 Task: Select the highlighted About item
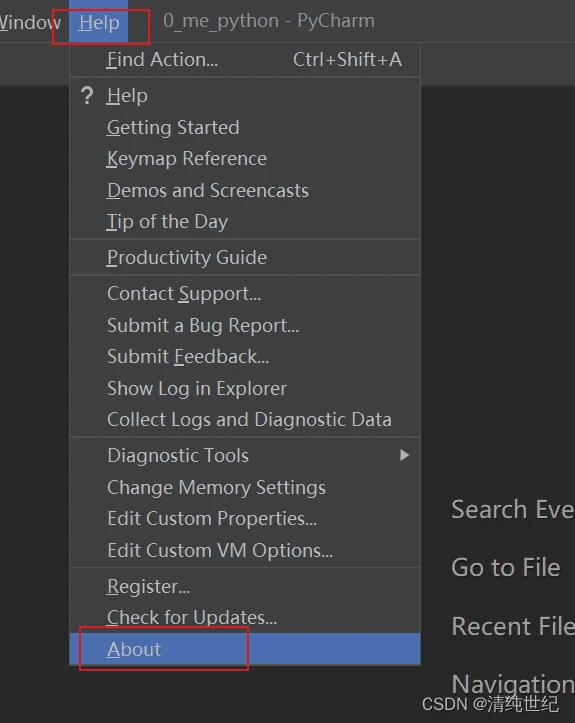click(245, 649)
